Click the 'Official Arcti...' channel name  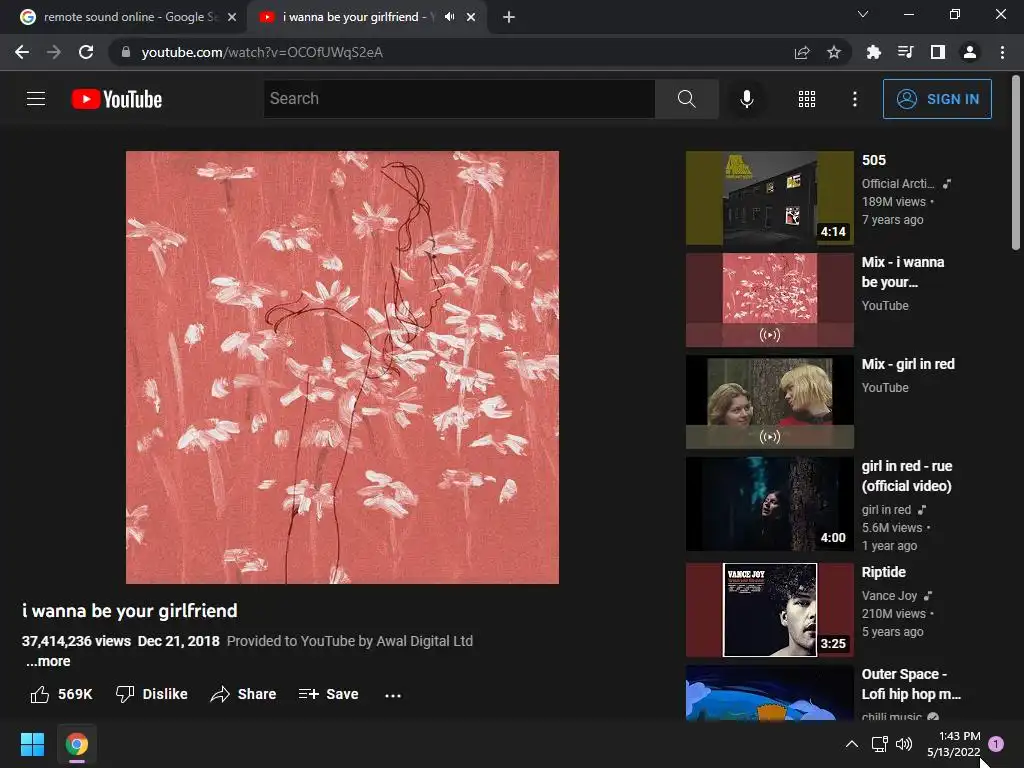pos(897,184)
